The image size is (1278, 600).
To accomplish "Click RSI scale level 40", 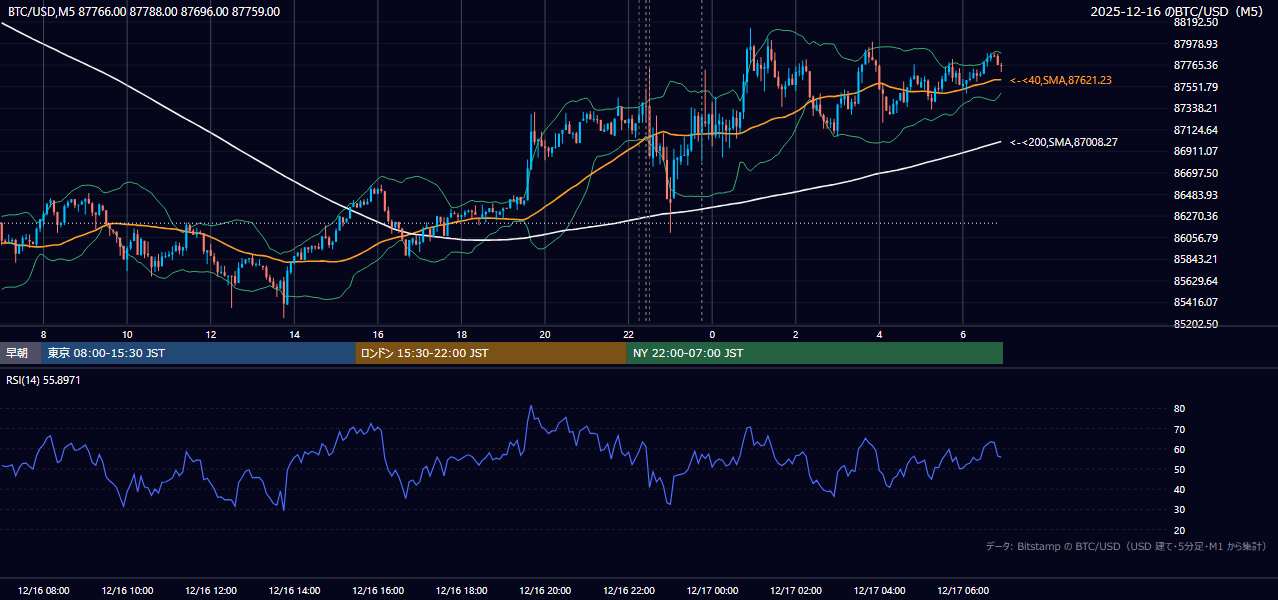I will point(1179,489).
